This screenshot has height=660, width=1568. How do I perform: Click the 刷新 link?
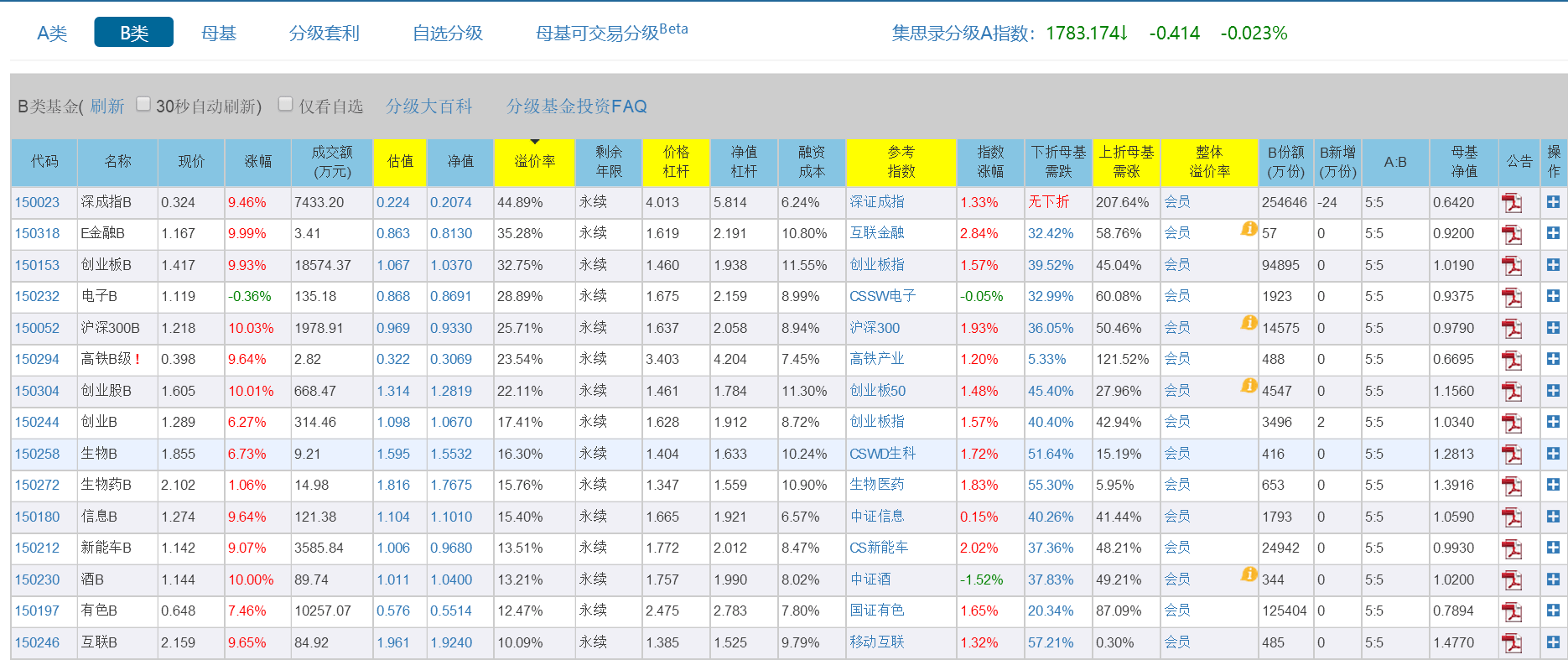107,107
